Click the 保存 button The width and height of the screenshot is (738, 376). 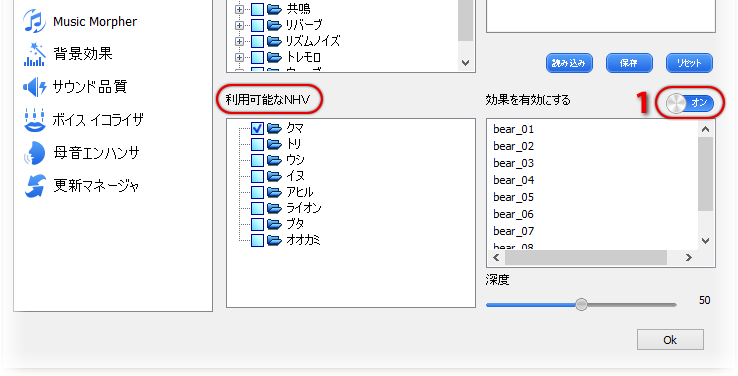pyautogui.click(x=629, y=63)
